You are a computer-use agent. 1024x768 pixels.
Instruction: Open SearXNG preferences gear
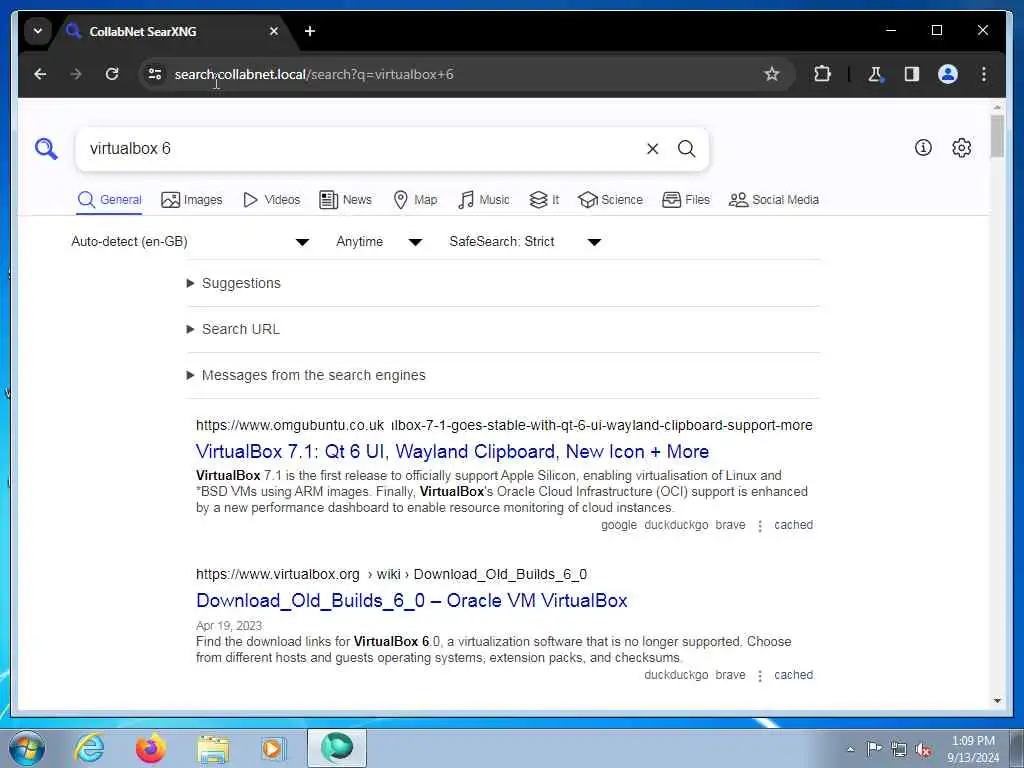pyautogui.click(x=961, y=148)
